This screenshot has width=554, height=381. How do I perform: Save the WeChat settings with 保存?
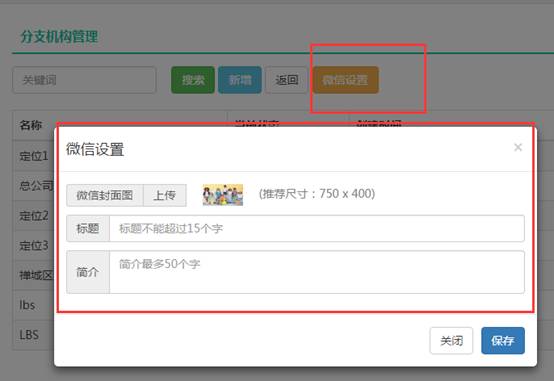click(503, 341)
